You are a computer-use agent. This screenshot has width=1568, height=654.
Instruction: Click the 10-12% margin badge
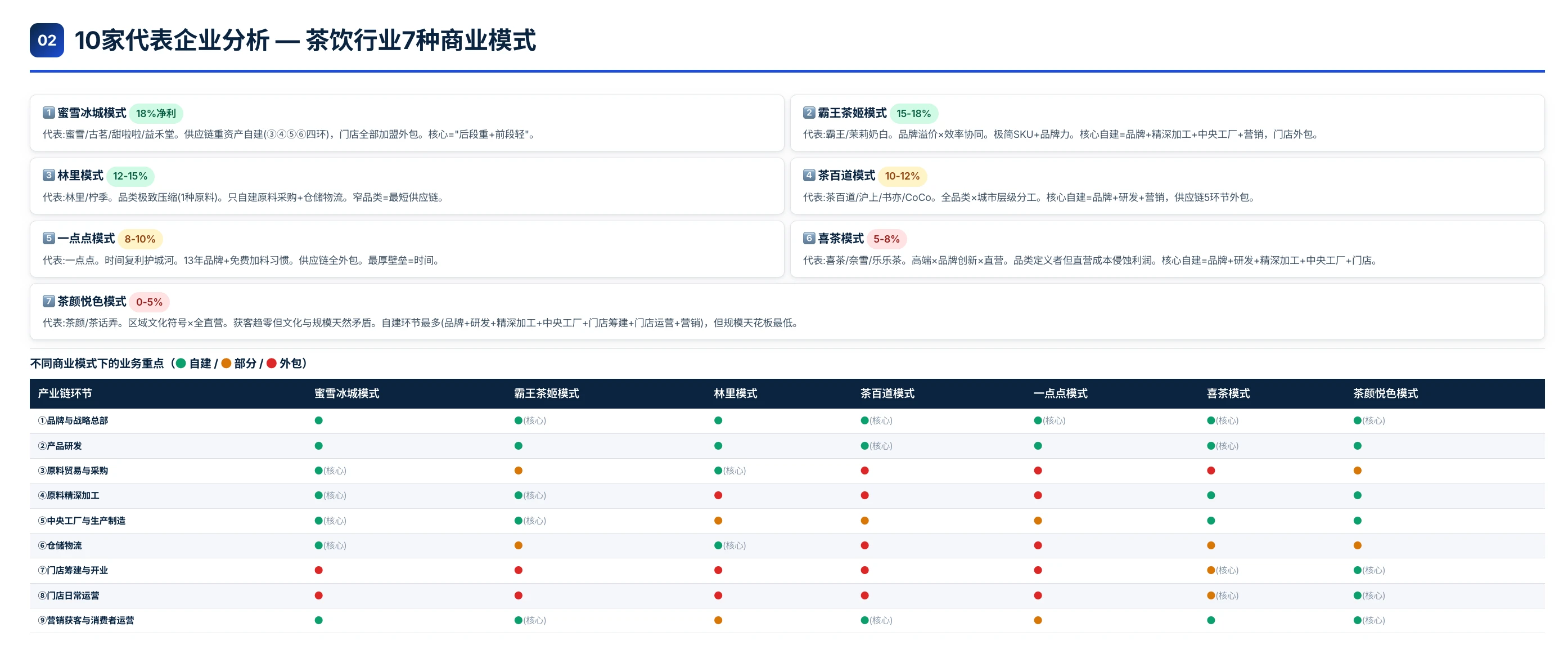tap(902, 176)
